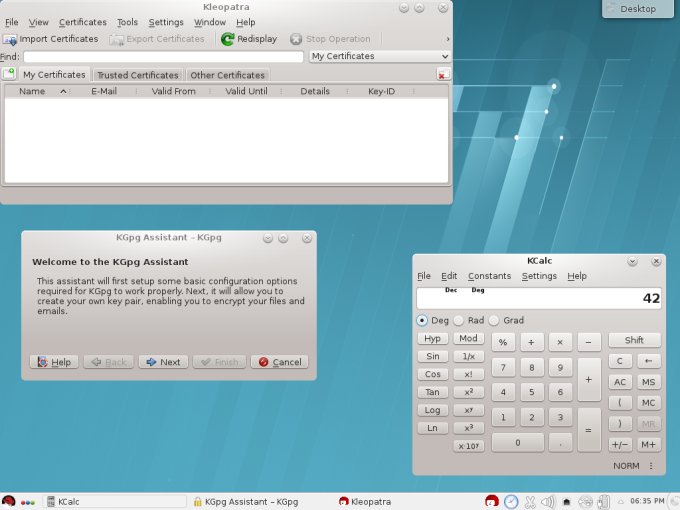This screenshot has width=680, height=510.
Task: Click the scissors Klipper tray icon
Action: tap(530, 502)
